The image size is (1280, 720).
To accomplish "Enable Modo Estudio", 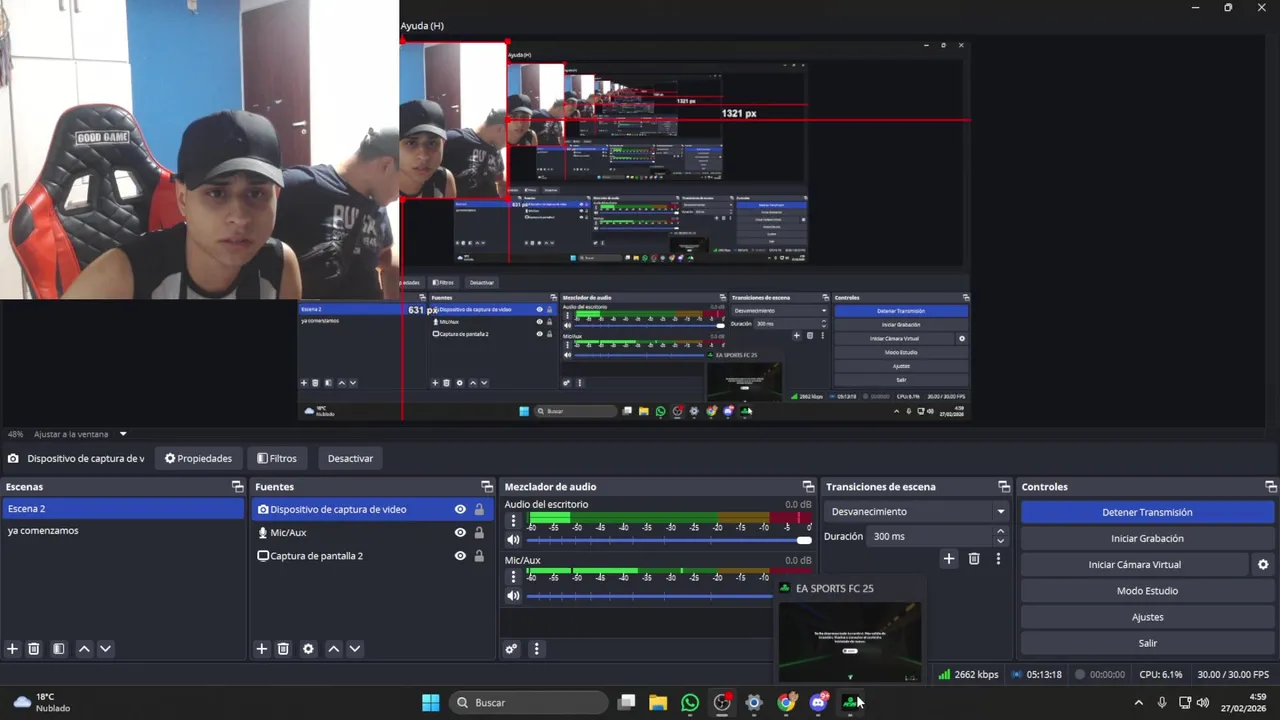I will point(1147,591).
